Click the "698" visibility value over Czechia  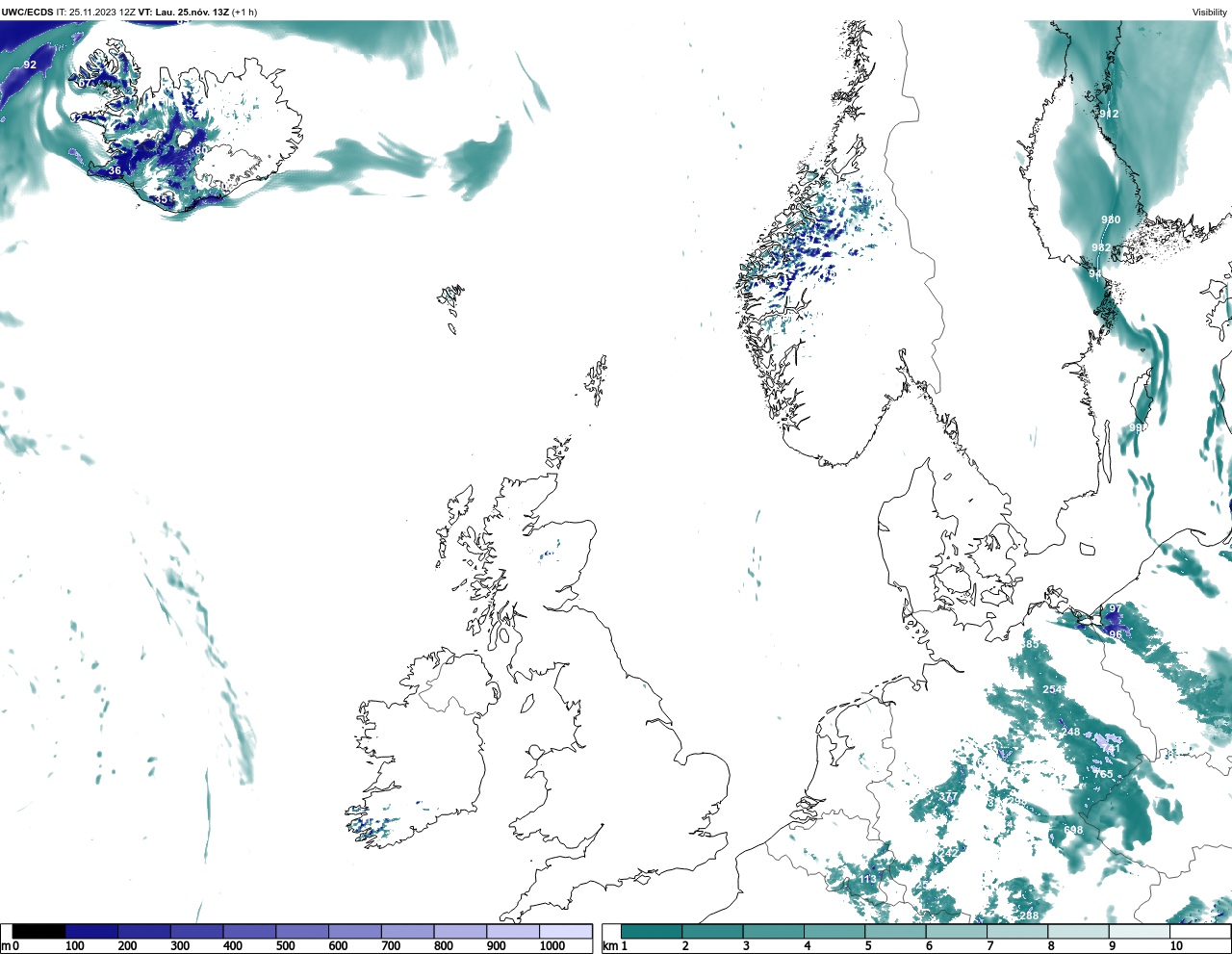1073,830
